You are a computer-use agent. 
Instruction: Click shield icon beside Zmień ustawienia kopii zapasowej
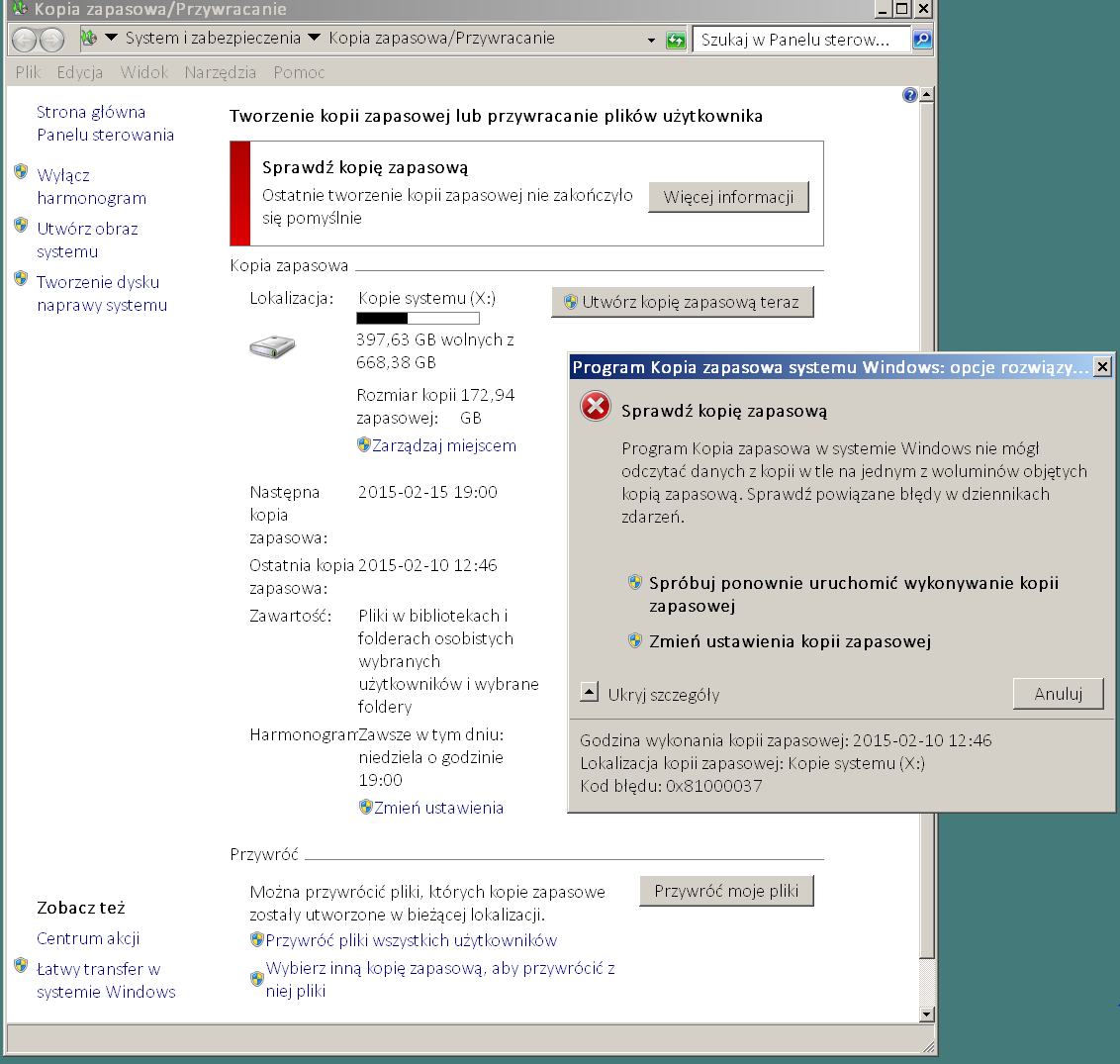pos(634,640)
